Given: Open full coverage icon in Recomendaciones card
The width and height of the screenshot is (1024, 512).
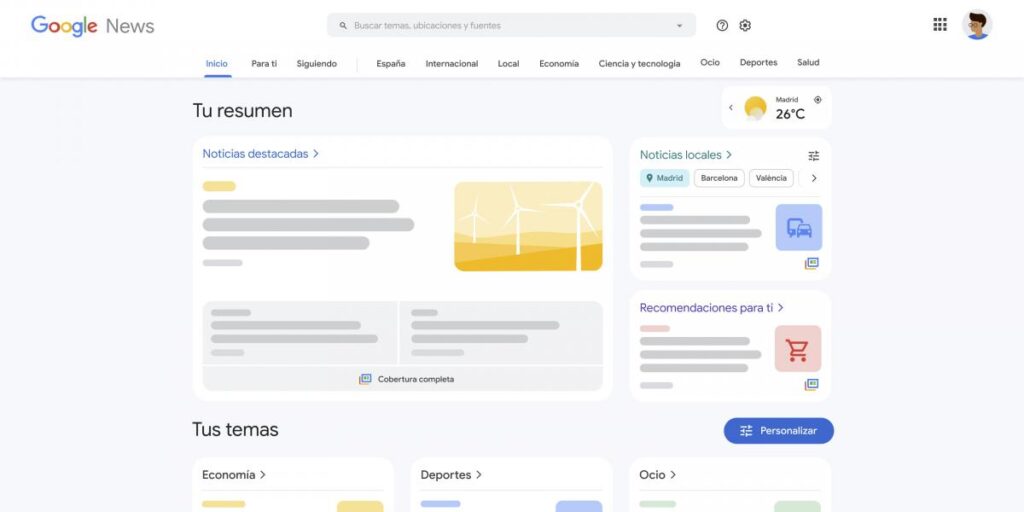Looking at the screenshot, I should 811,385.
